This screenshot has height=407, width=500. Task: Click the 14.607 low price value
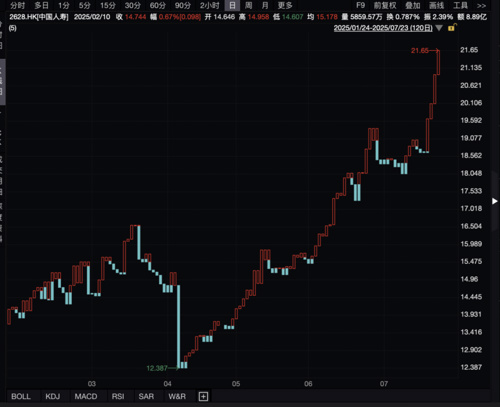[x=292, y=17]
